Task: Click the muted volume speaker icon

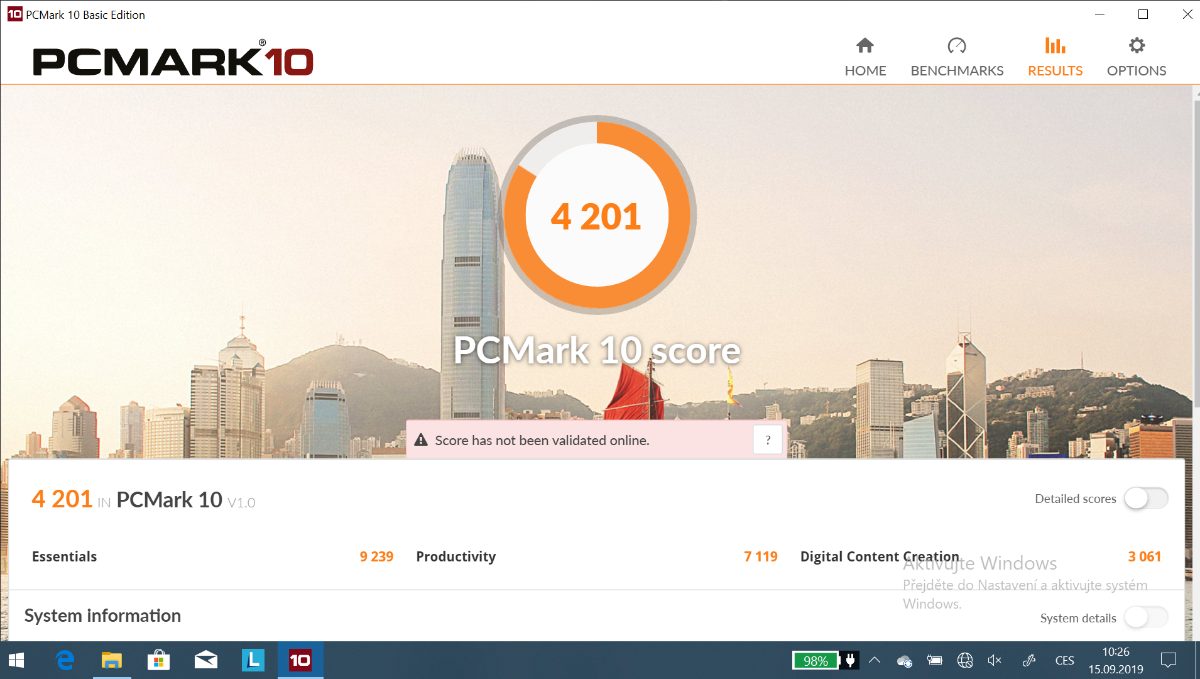Action: (995, 660)
